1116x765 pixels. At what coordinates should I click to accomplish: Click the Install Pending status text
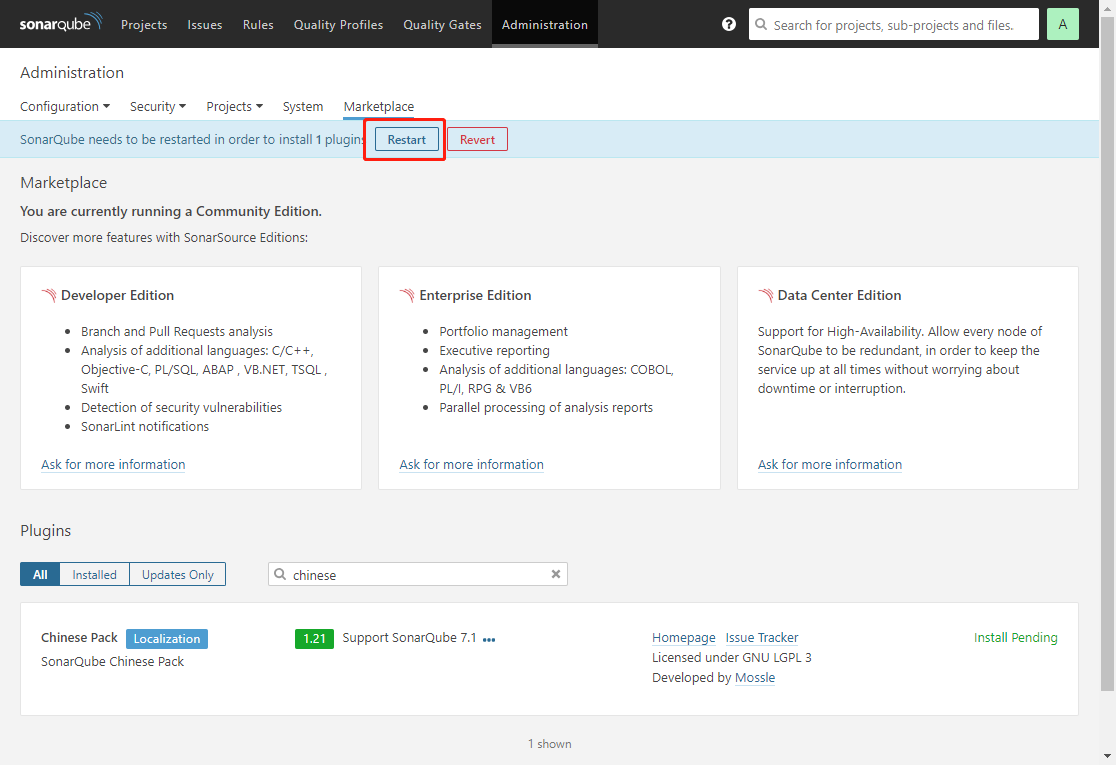tap(1016, 638)
